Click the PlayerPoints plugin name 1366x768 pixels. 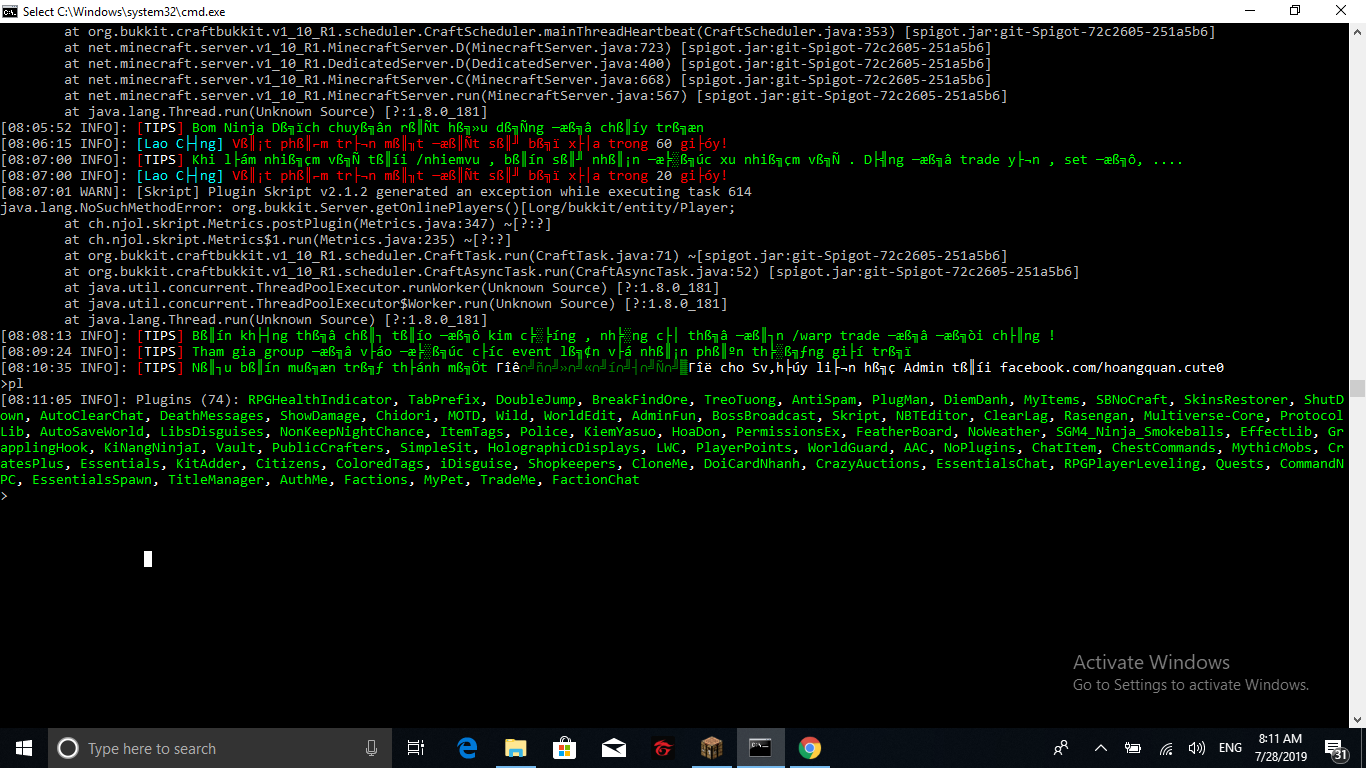tap(744, 448)
